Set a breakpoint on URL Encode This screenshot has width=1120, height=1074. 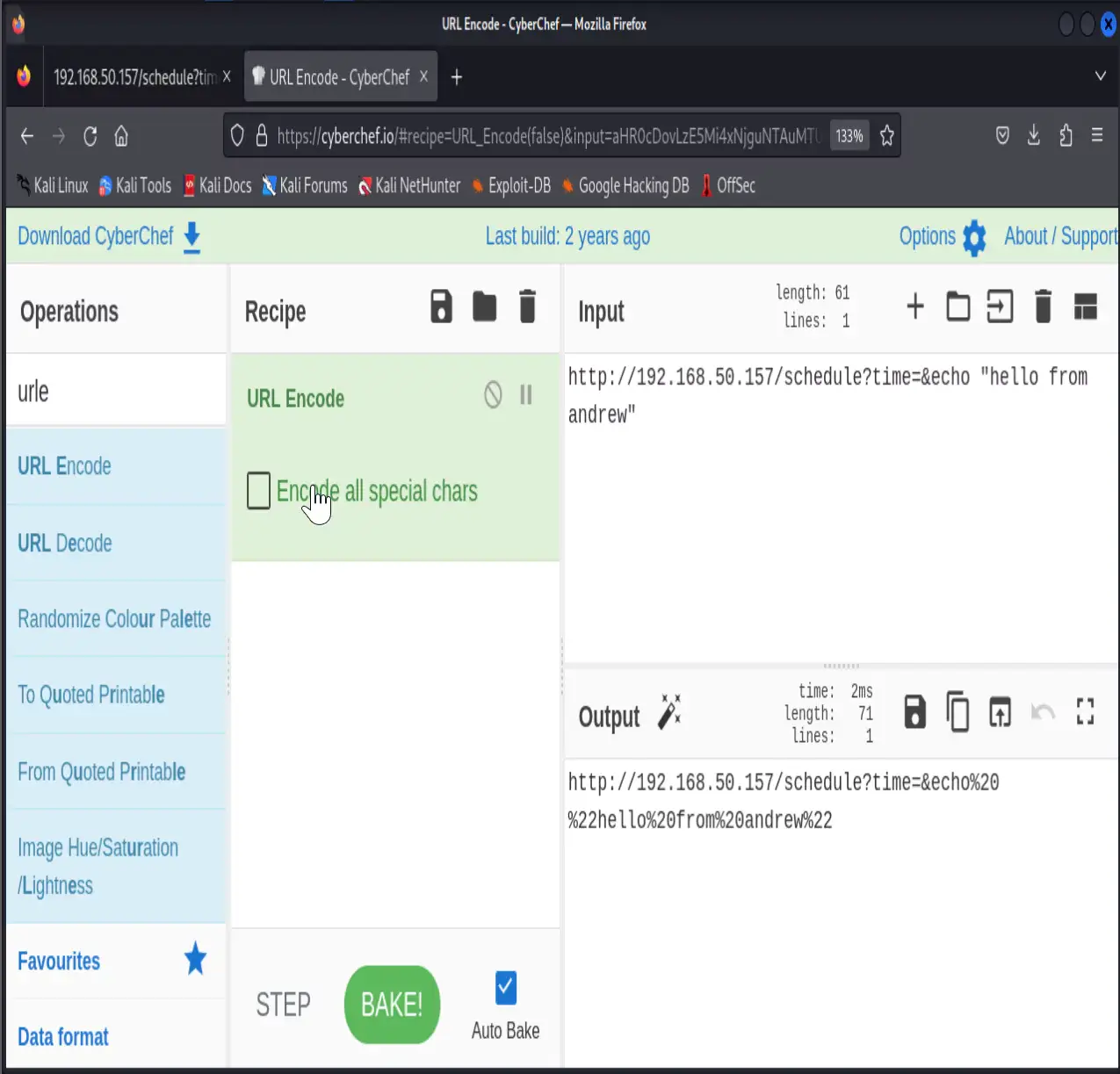coord(525,395)
